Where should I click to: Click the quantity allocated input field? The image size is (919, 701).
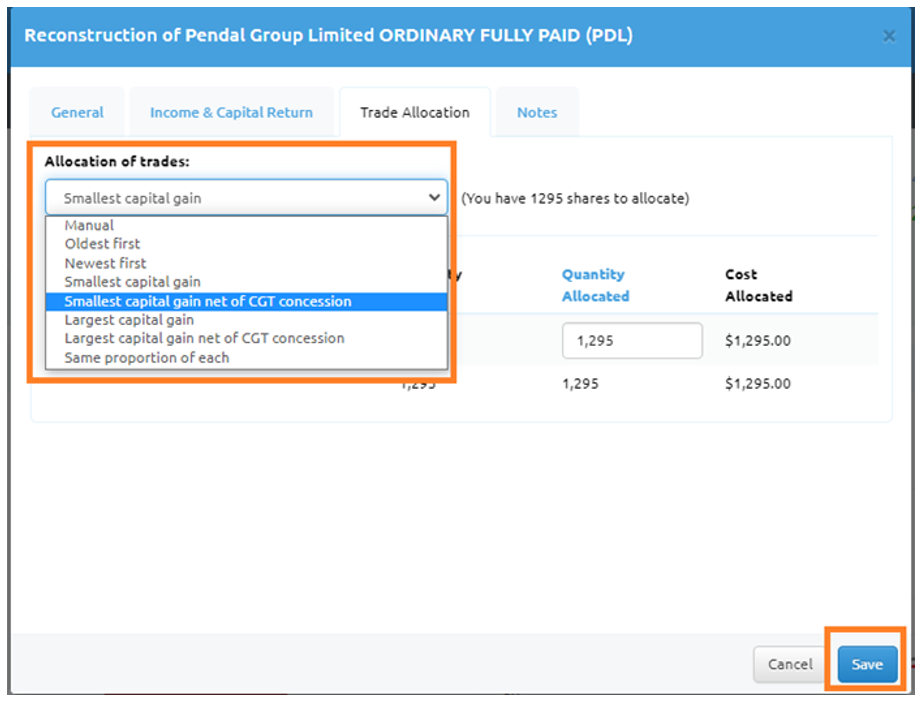(631, 340)
